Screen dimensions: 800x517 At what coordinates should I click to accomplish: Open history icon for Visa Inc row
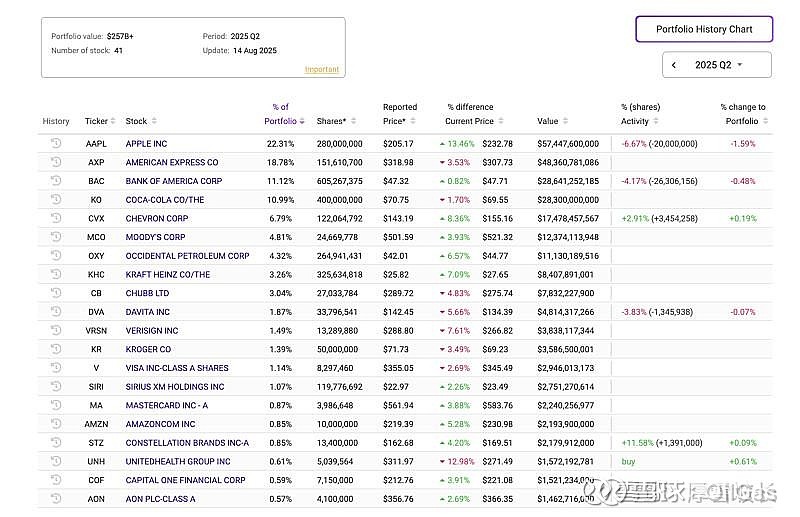pyautogui.click(x=56, y=367)
